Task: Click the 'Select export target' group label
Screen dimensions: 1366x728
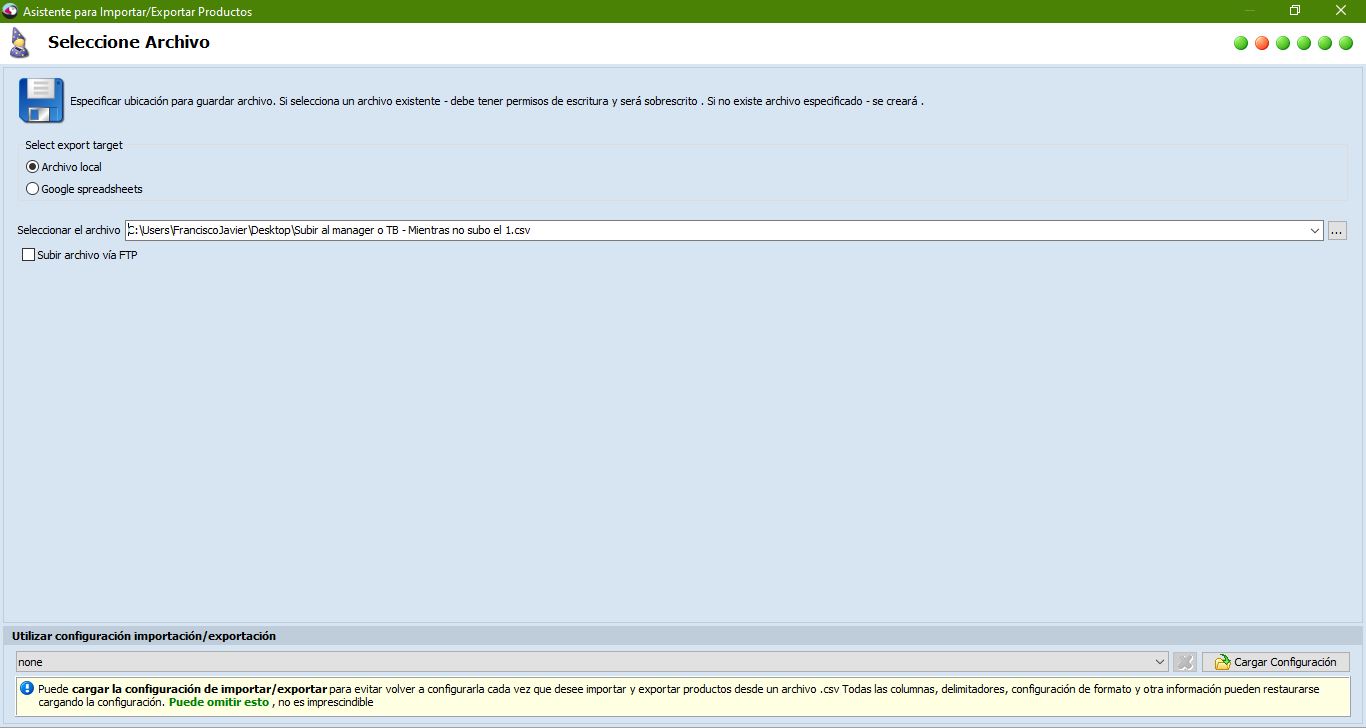Action: 74,145
